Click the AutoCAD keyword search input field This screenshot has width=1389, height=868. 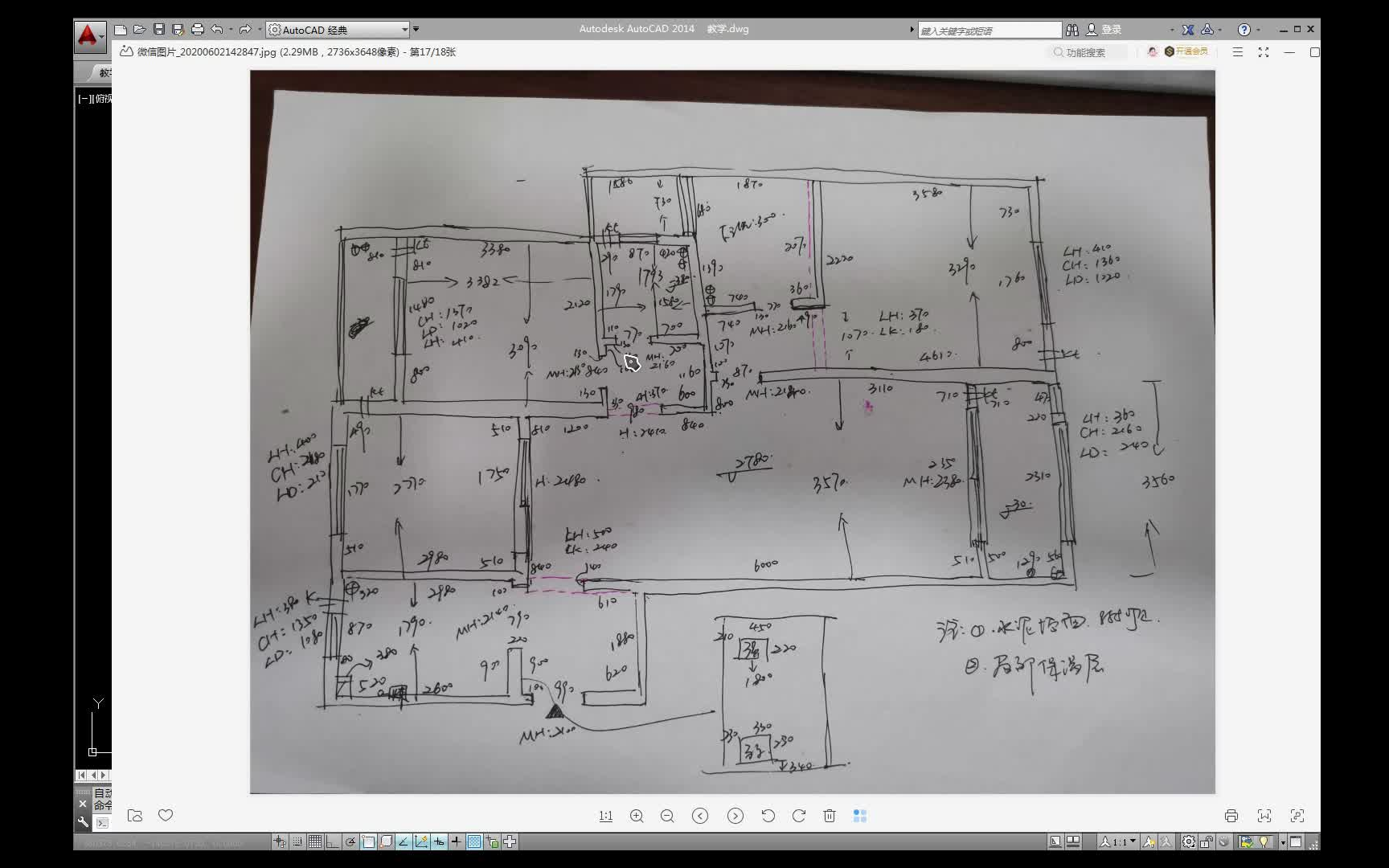990,30
